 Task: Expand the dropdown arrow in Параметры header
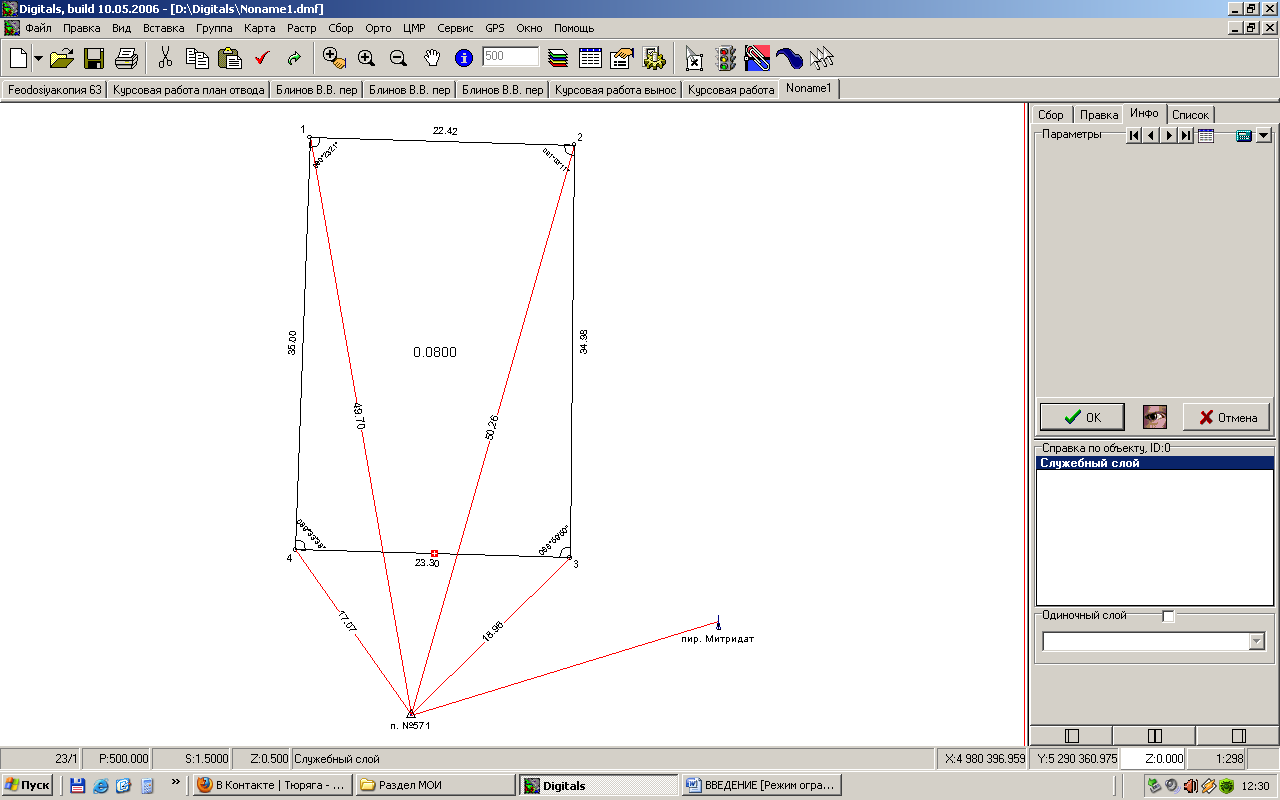(1263, 135)
